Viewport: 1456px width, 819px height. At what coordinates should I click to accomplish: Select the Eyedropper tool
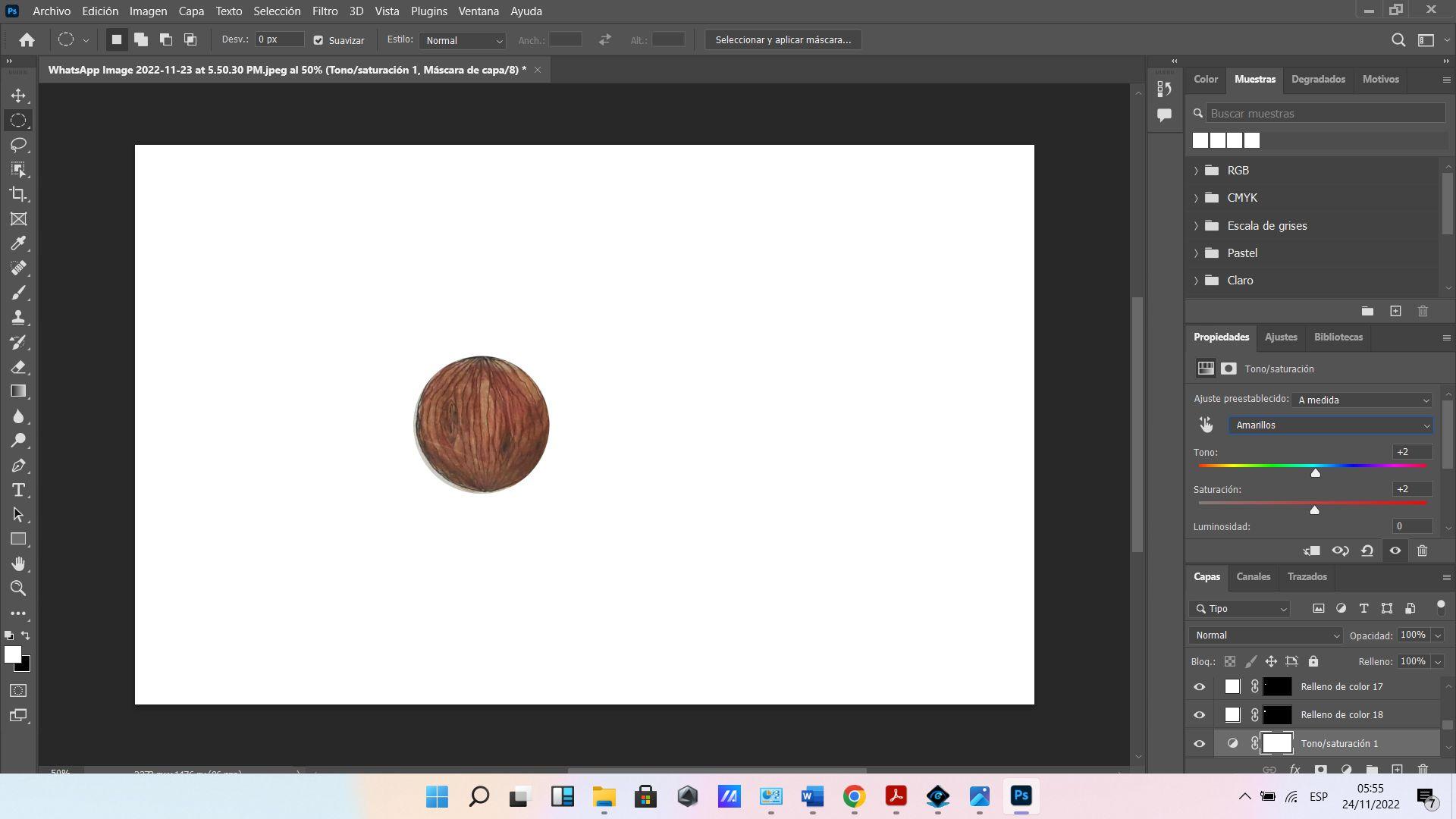(x=18, y=243)
